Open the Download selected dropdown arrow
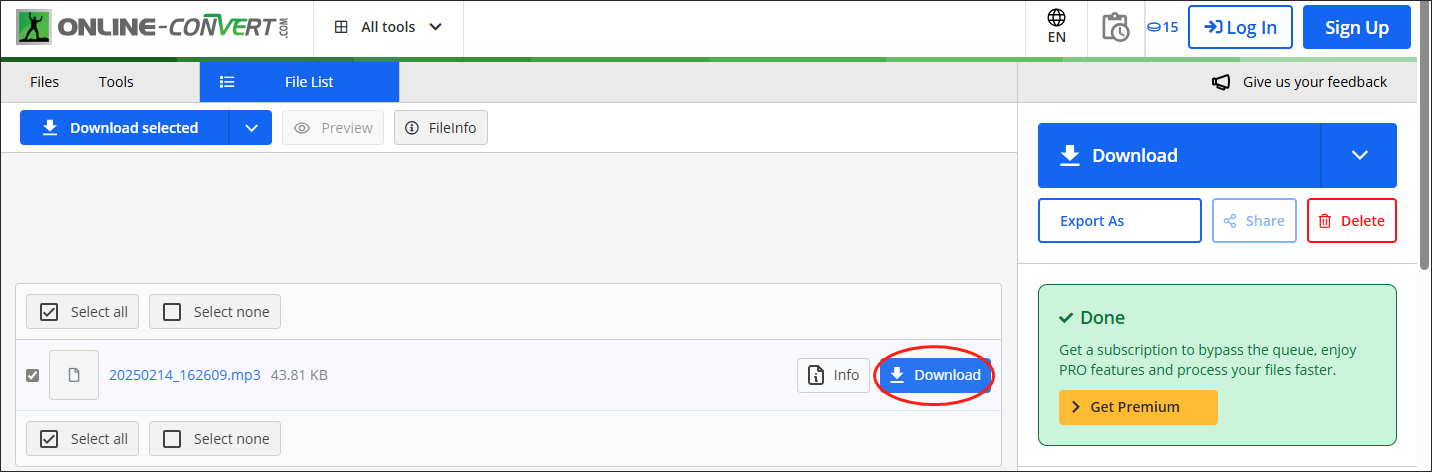 coord(251,128)
